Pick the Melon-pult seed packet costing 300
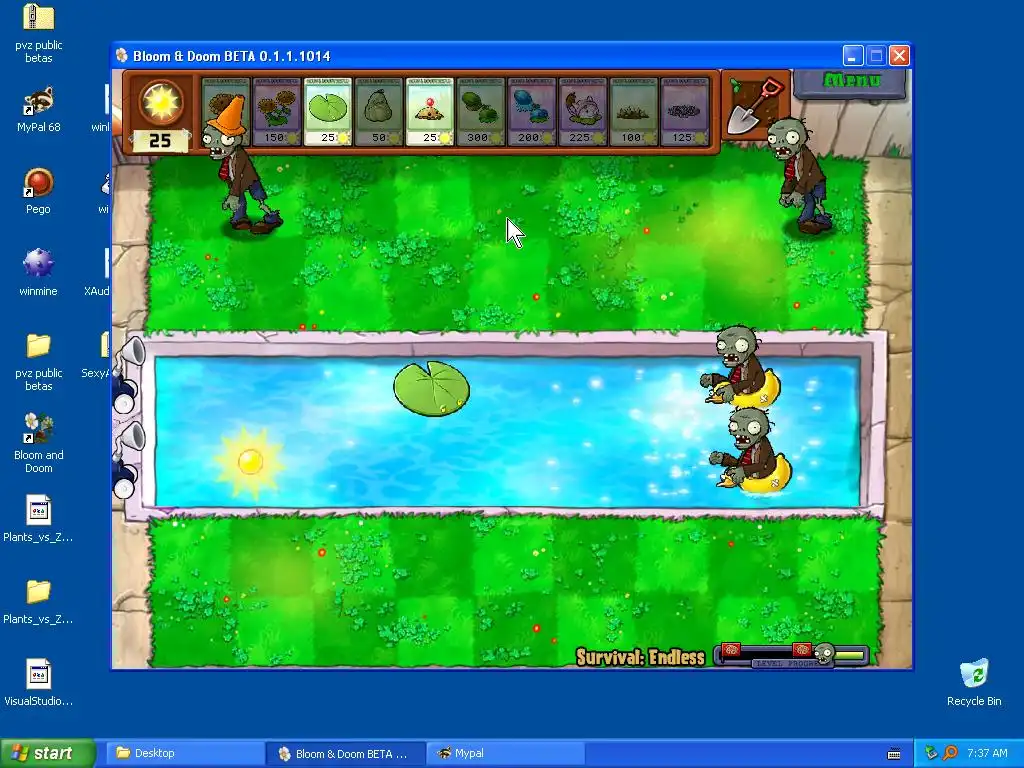The image size is (1024, 768). pyautogui.click(x=481, y=112)
